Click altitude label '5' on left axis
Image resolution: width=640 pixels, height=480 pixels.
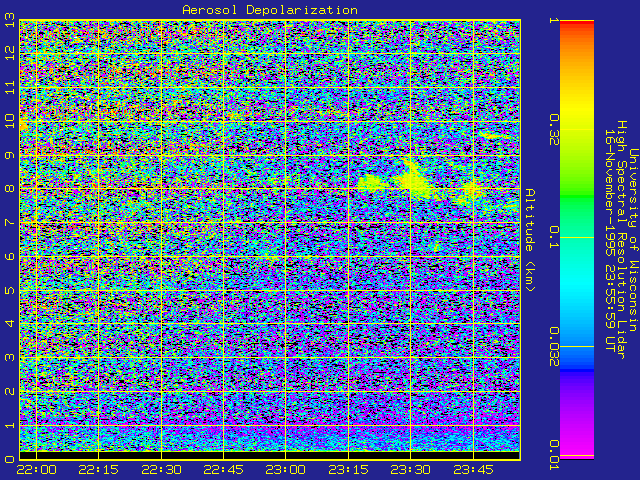click(10, 290)
